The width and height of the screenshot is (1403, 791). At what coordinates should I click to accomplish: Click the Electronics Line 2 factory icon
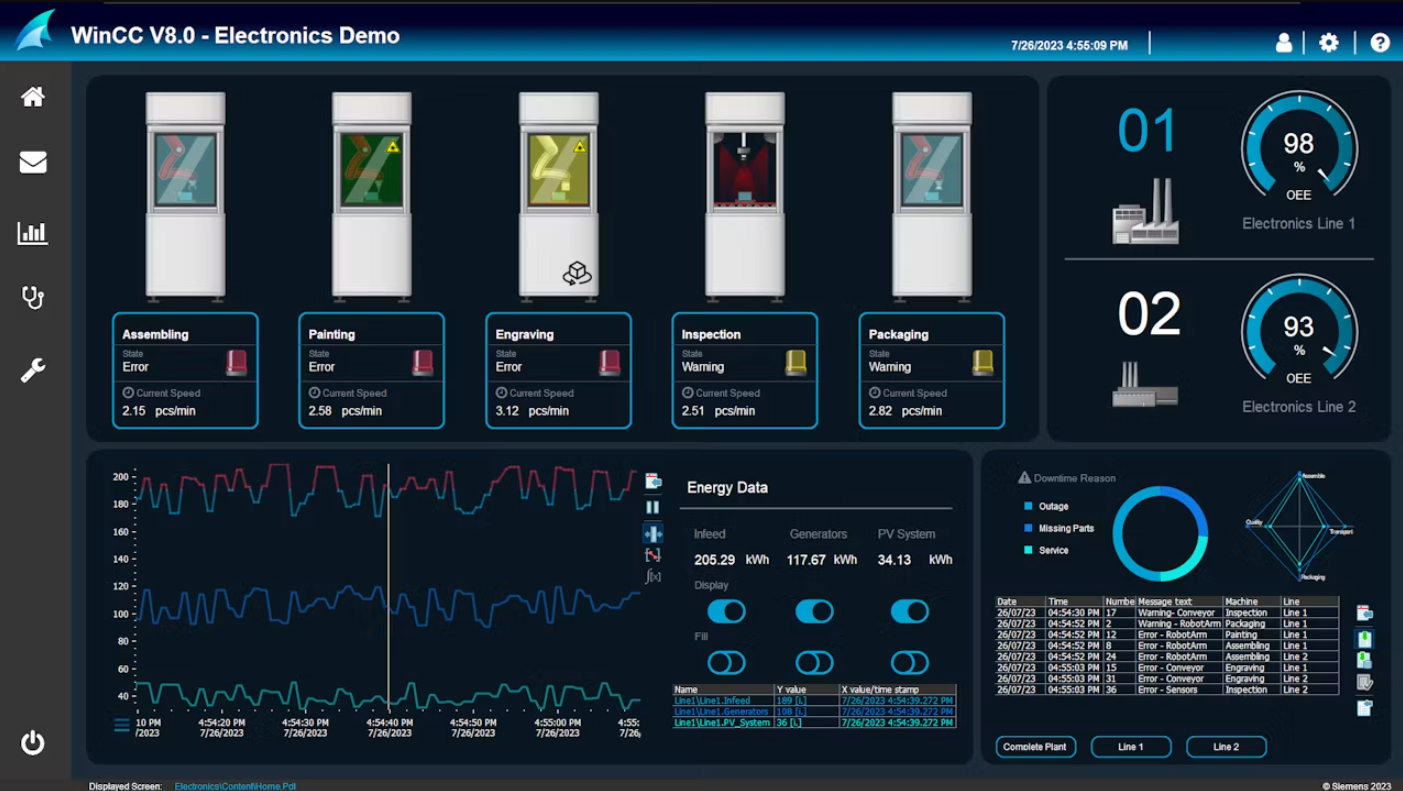pos(1145,386)
